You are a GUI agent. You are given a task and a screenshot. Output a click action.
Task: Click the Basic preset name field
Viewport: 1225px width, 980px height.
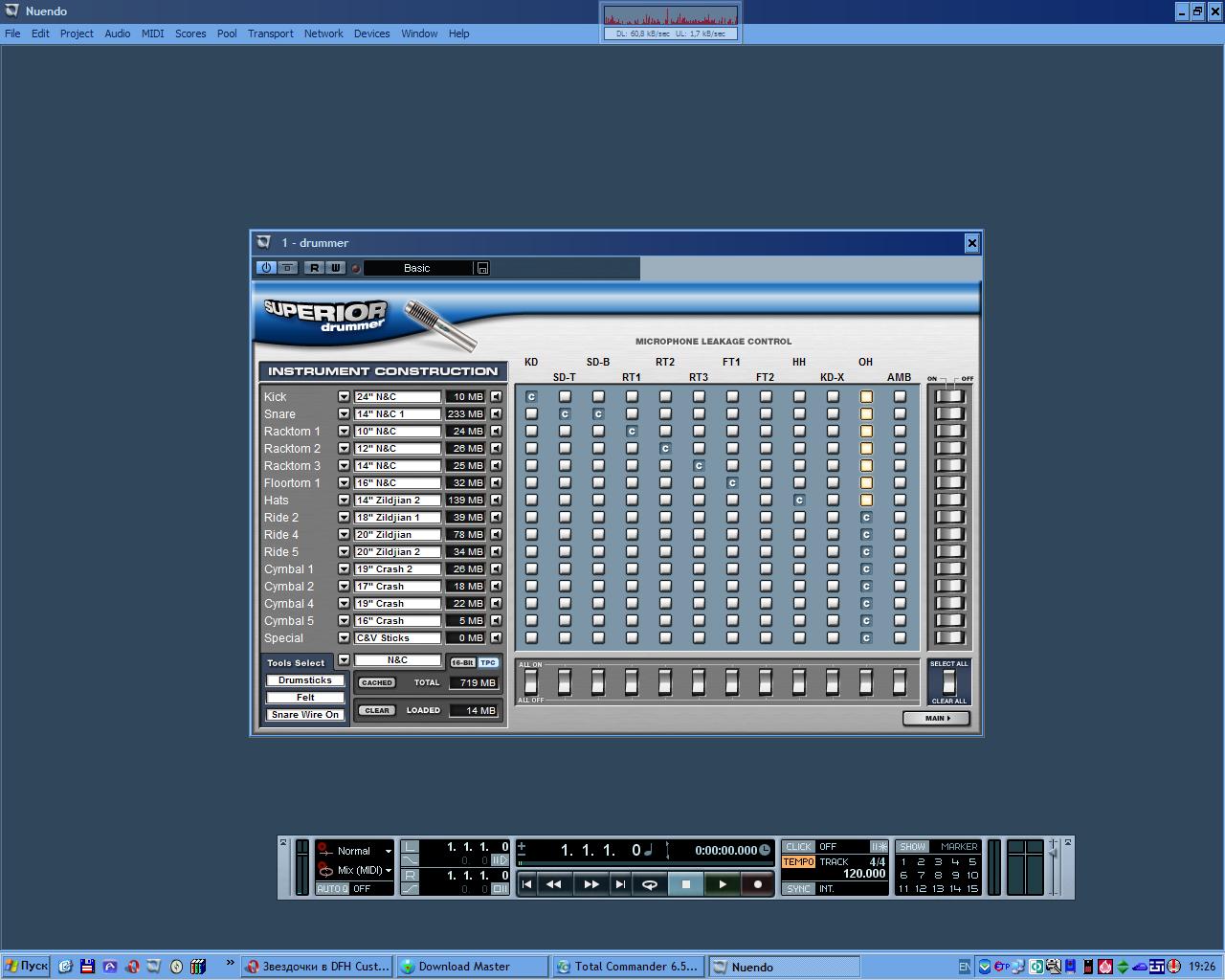point(417,268)
